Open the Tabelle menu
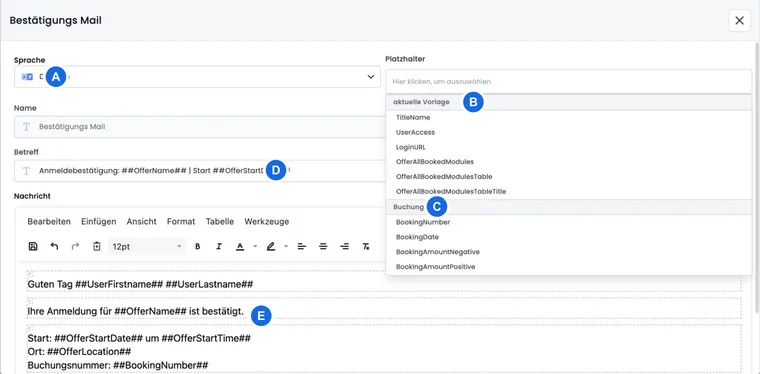This screenshot has height=374, width=760. pyautogui.click(x=220, y=221)
